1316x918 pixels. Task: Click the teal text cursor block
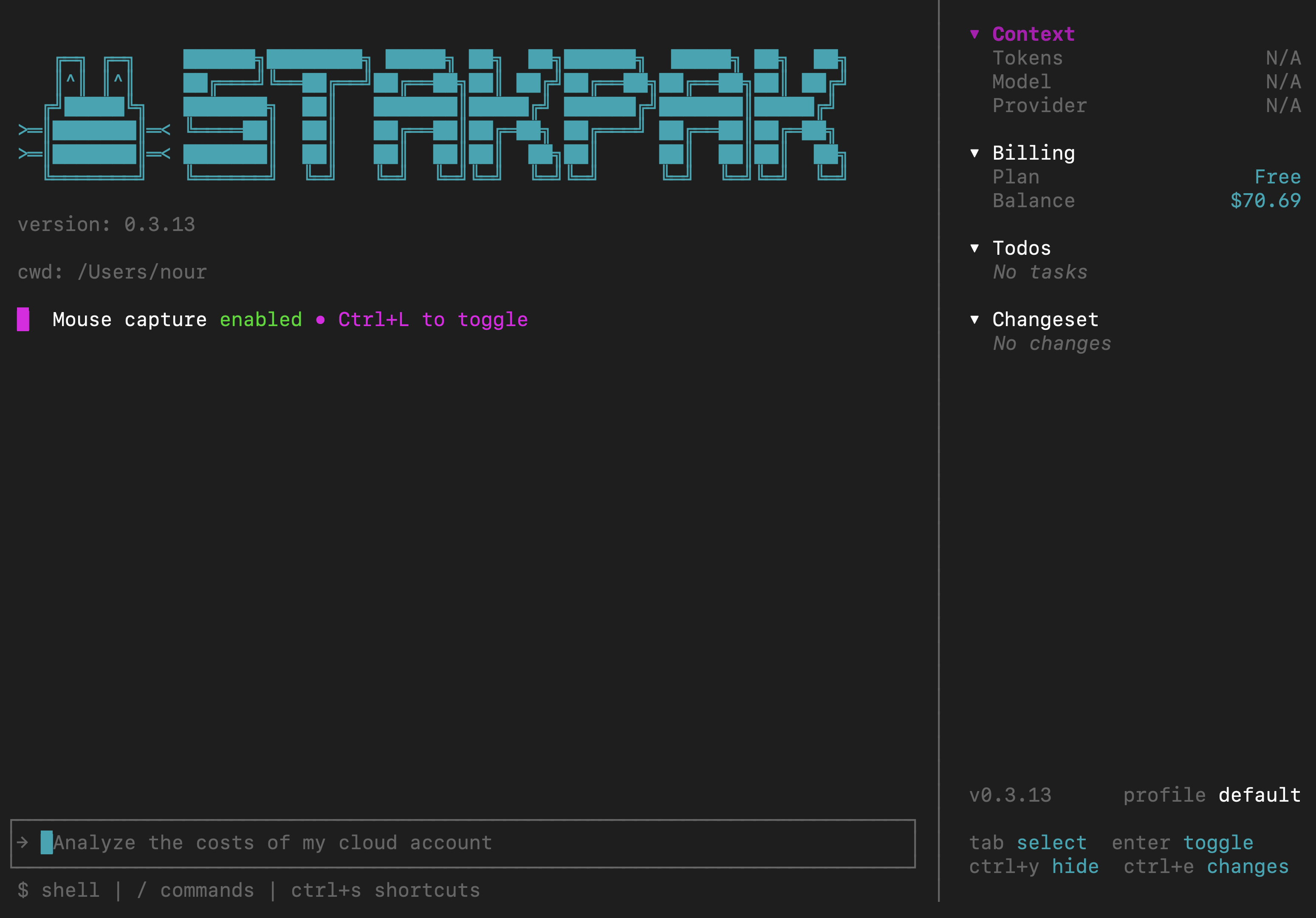click(x=46, y=842)
